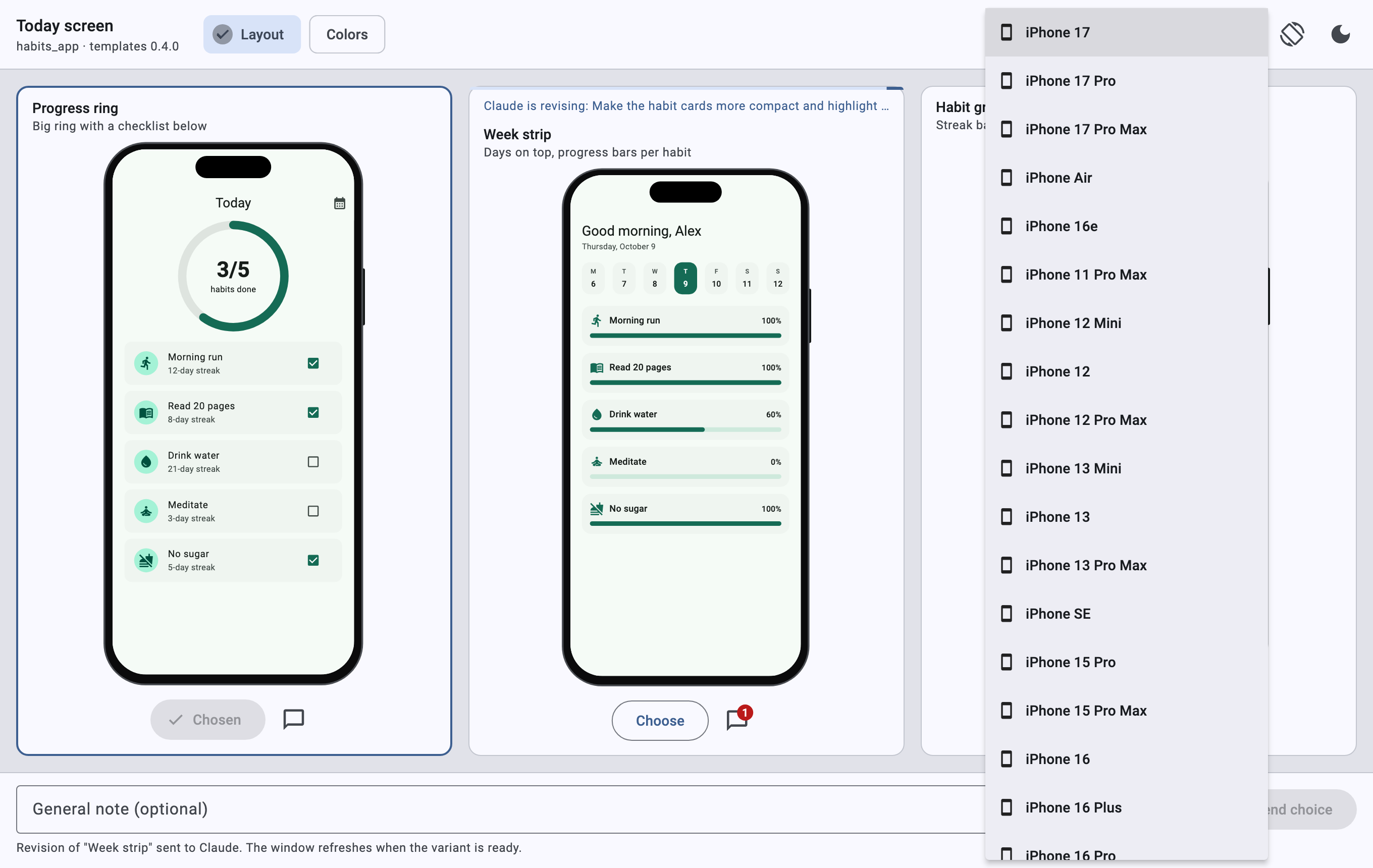Image resolution: width=1373 pixels, height=868 pixels.
Task: Open the comment icon under Progress ring
Action: (294, 719)
